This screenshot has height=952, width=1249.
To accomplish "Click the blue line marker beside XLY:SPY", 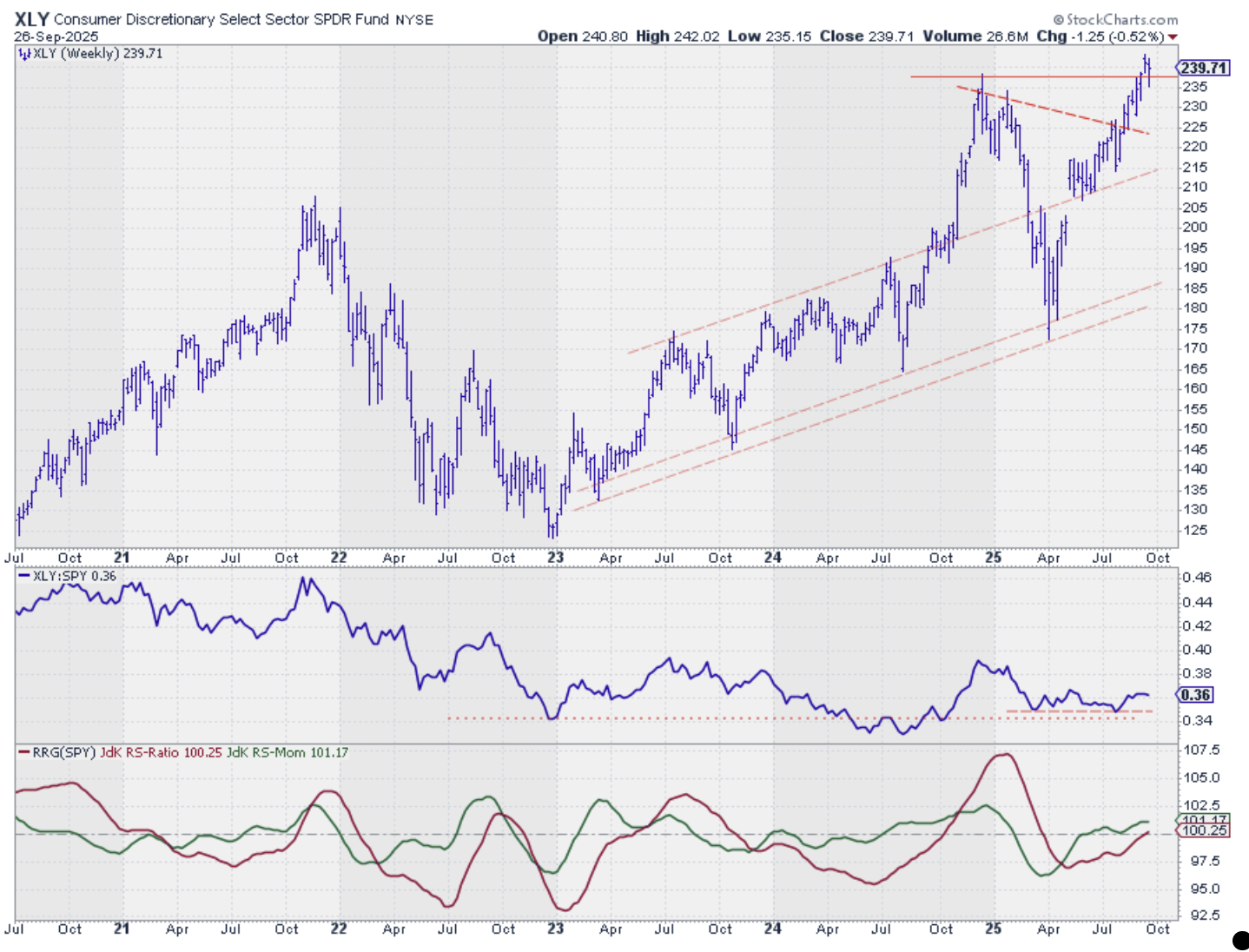I will pyautogui.click(x=23, y=576).
